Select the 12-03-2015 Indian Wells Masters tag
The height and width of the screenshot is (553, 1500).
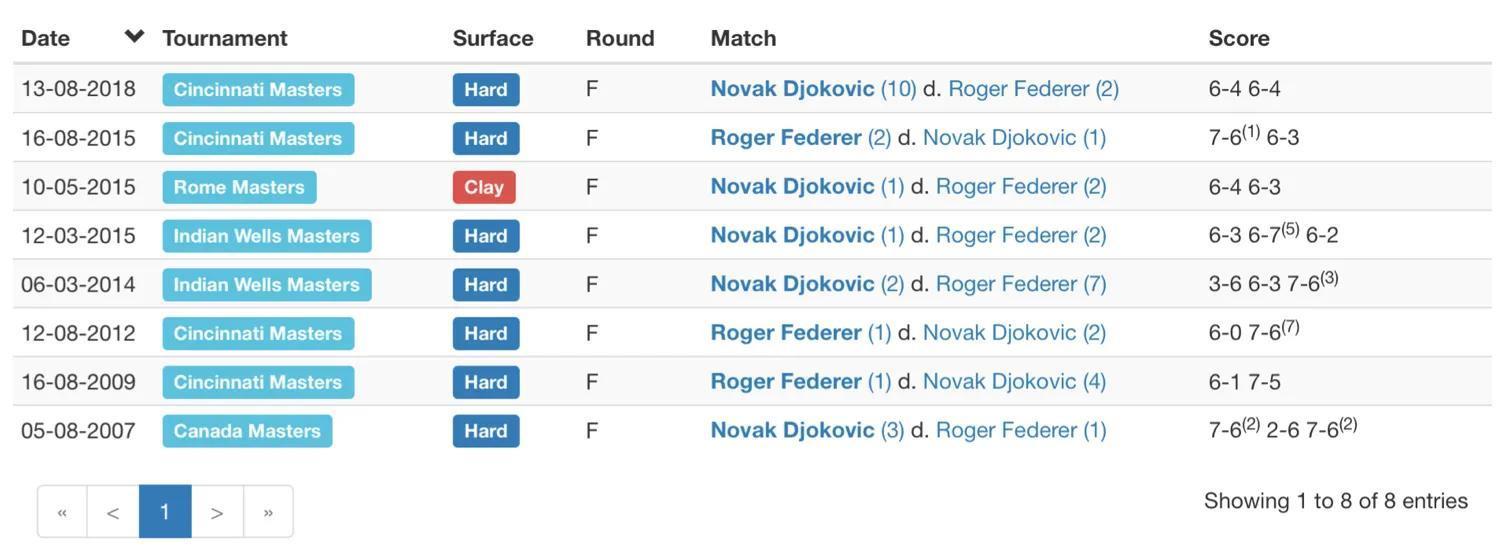267,236
